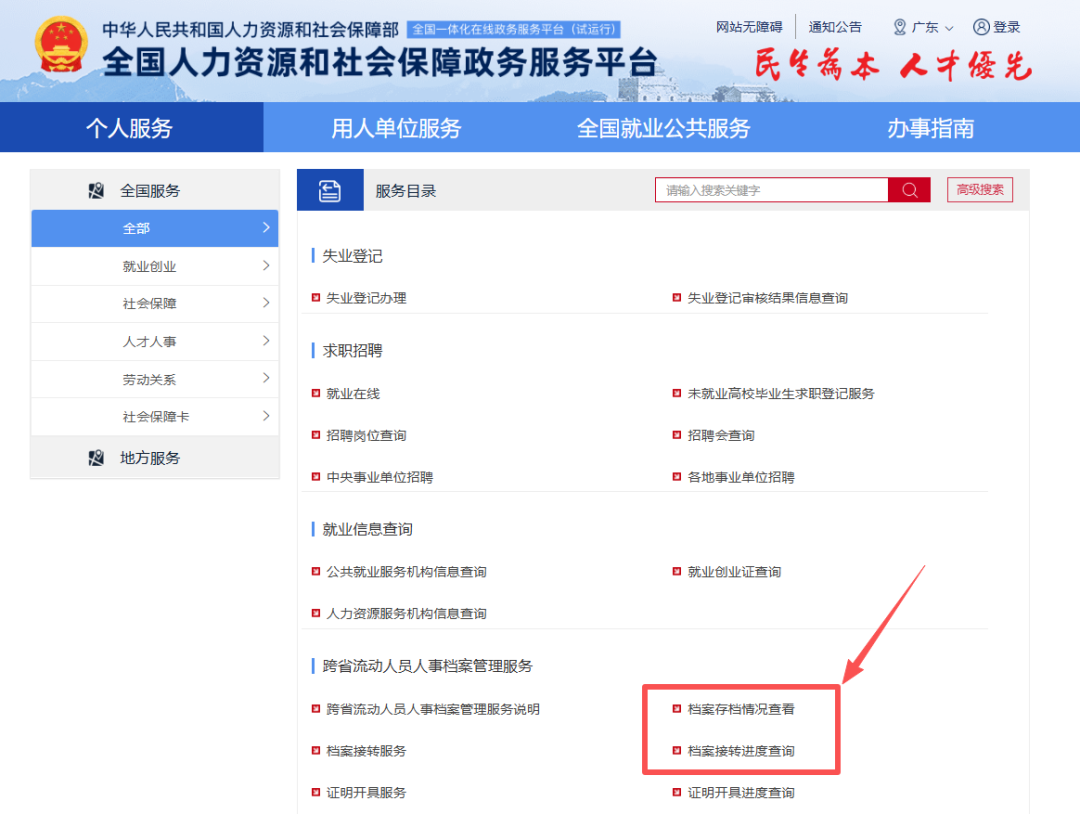1080x814 pixels.
Task: Click the red bullet icon before 就业在线
Action: coord(315,393)
